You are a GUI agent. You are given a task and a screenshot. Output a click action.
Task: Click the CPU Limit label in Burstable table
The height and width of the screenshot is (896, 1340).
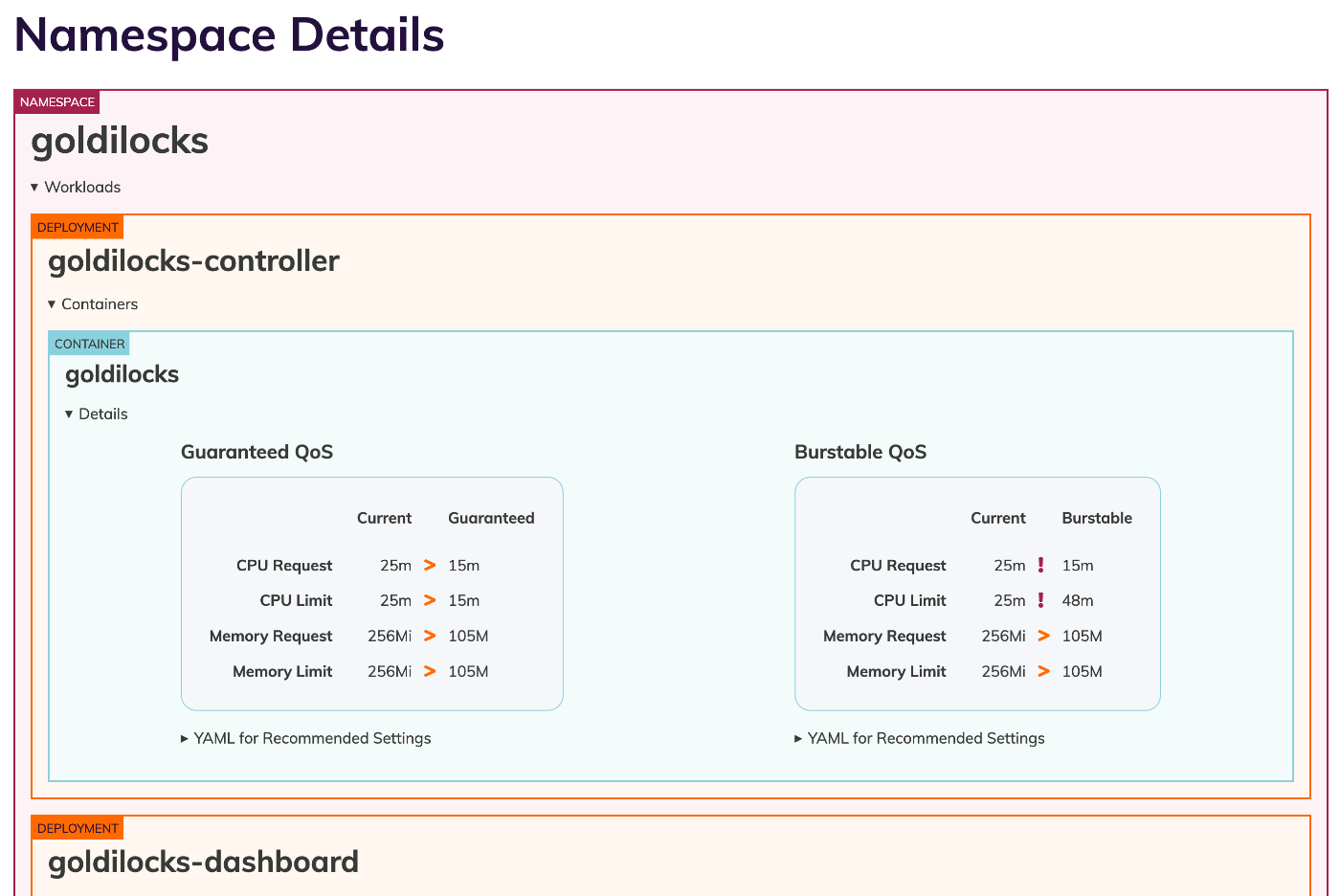(909, 600)
